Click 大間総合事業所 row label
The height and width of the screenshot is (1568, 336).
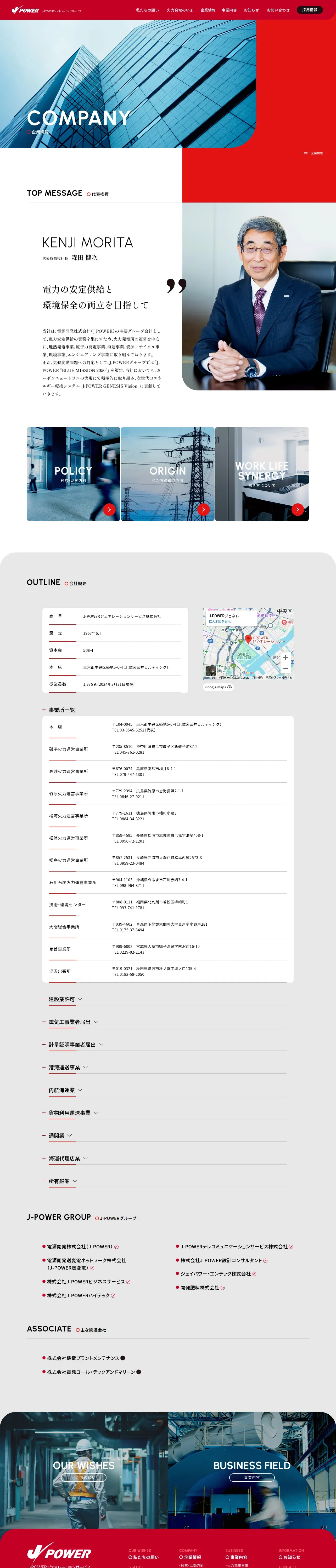coord(64,926)
